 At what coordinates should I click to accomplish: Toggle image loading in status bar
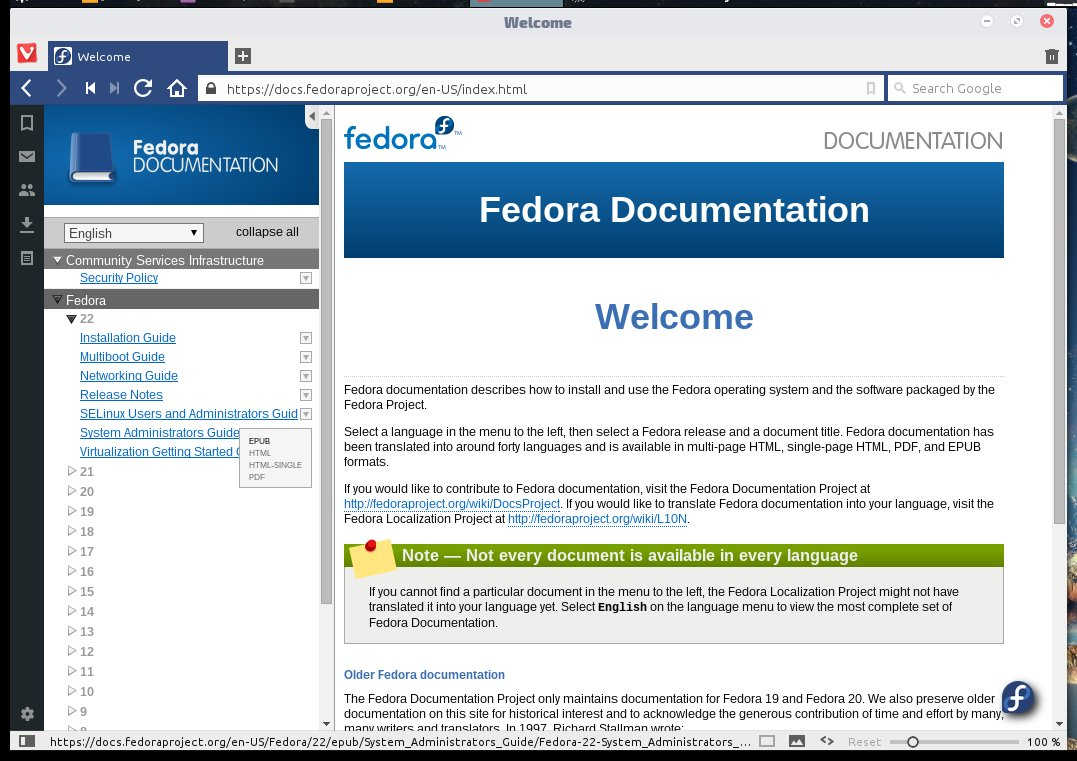click(797, 741)
